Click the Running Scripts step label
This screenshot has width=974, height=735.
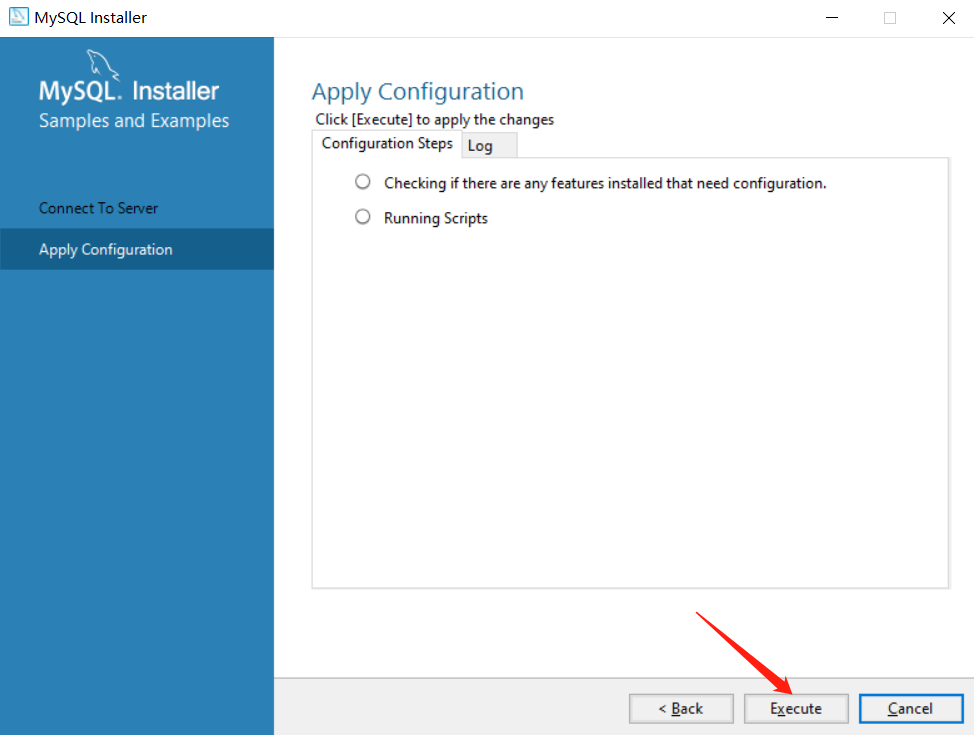(x=435, y=218)
